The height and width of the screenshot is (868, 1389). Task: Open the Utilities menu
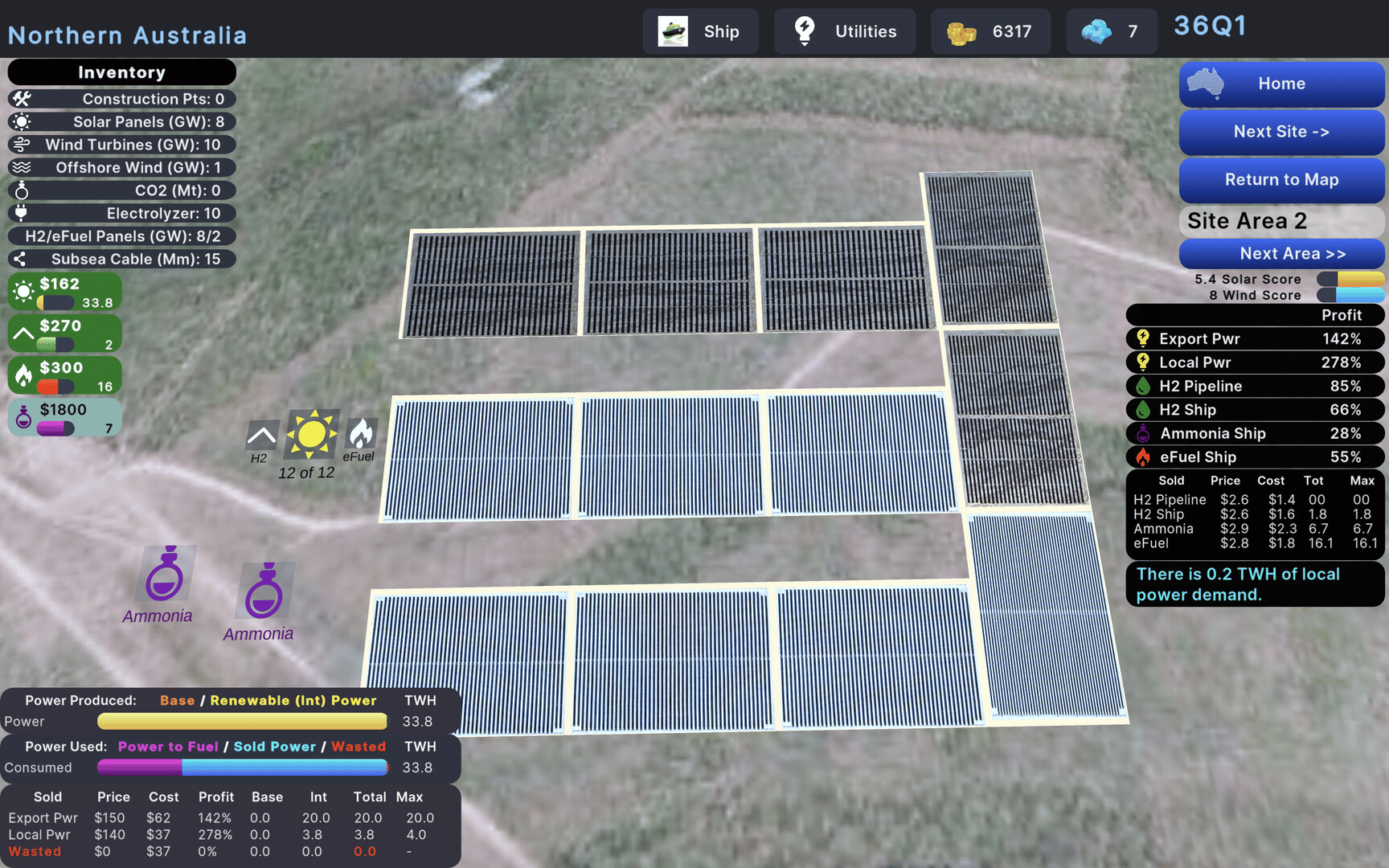pos(845,32)
